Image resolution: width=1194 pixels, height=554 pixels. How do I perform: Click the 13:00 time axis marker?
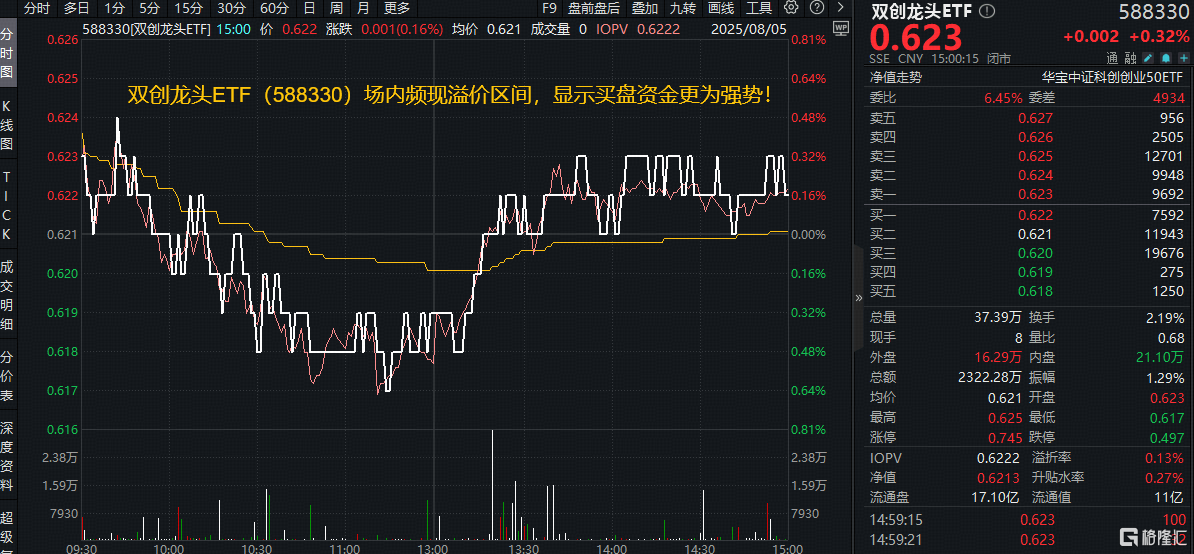click(433, 548)
